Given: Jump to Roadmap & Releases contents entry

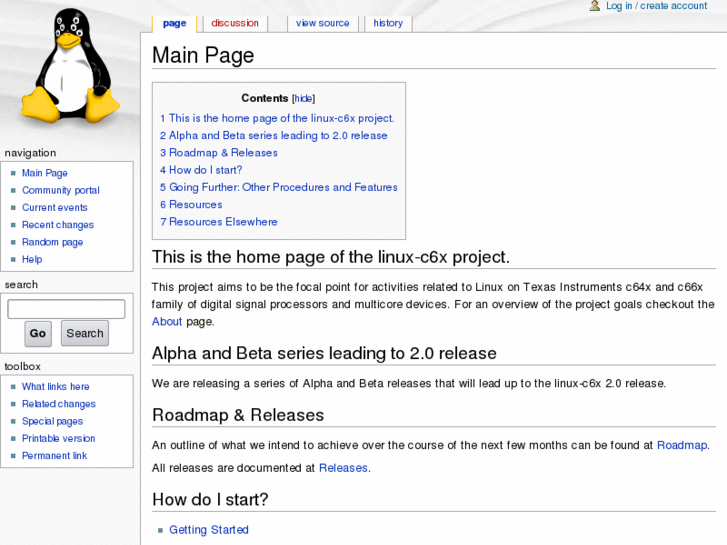Looking at the screenshot, I should 219,153.
